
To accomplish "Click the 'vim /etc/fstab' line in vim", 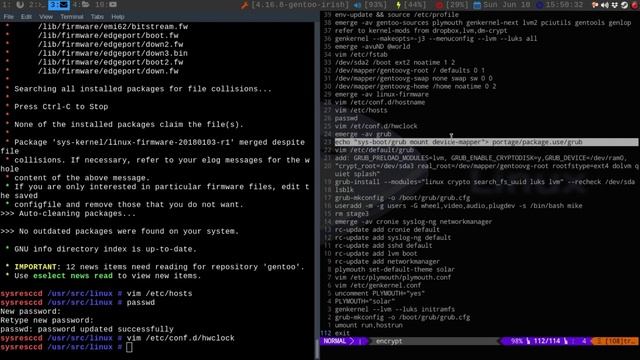I will tap(361, 54).
